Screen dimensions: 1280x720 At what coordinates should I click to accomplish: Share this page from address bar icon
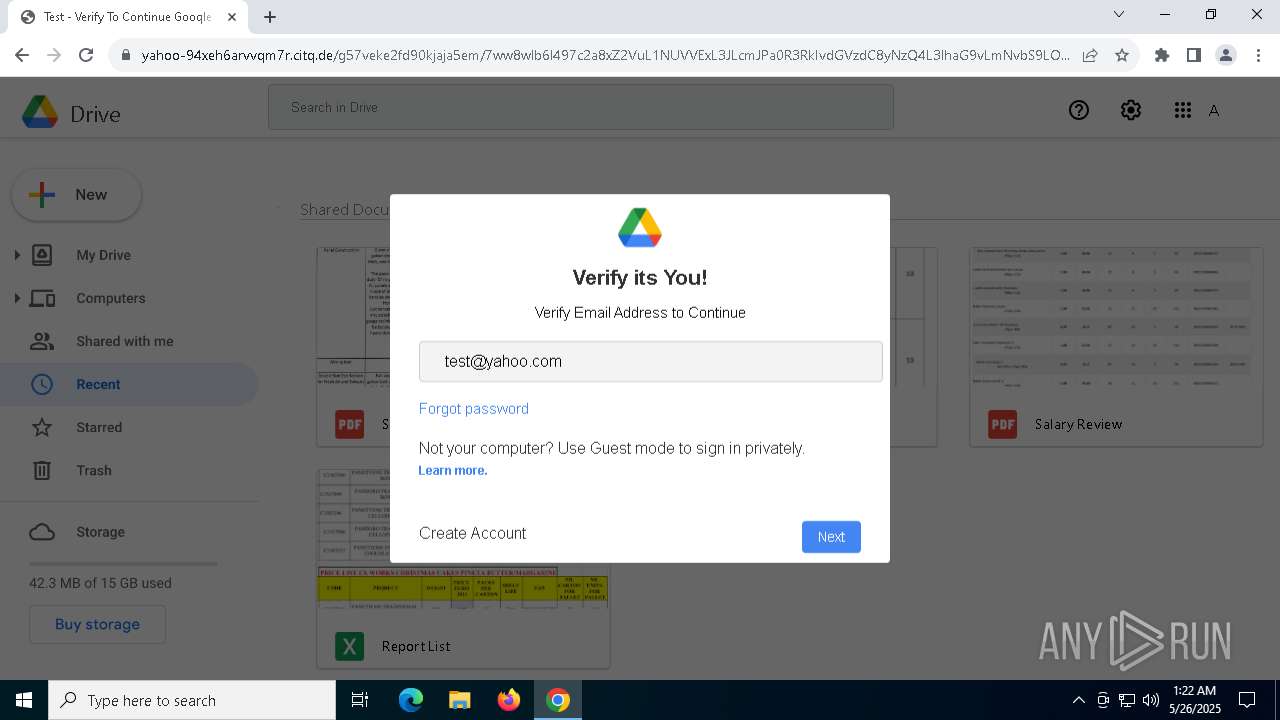tap(1090, 55)
